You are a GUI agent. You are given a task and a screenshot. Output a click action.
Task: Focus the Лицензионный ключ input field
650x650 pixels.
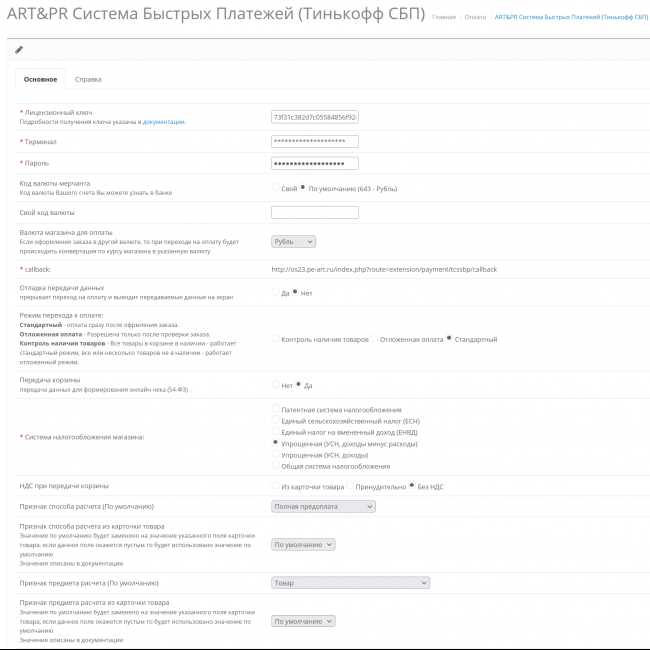pyautogui.click(x=314, y=117)
